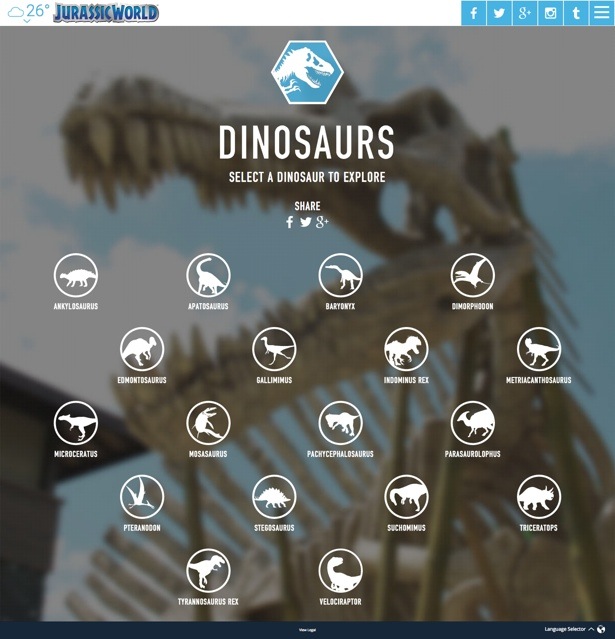This screenshot has height=639, width=615.
Task: Click the Gallimimus text label
Action: (274, 380)
